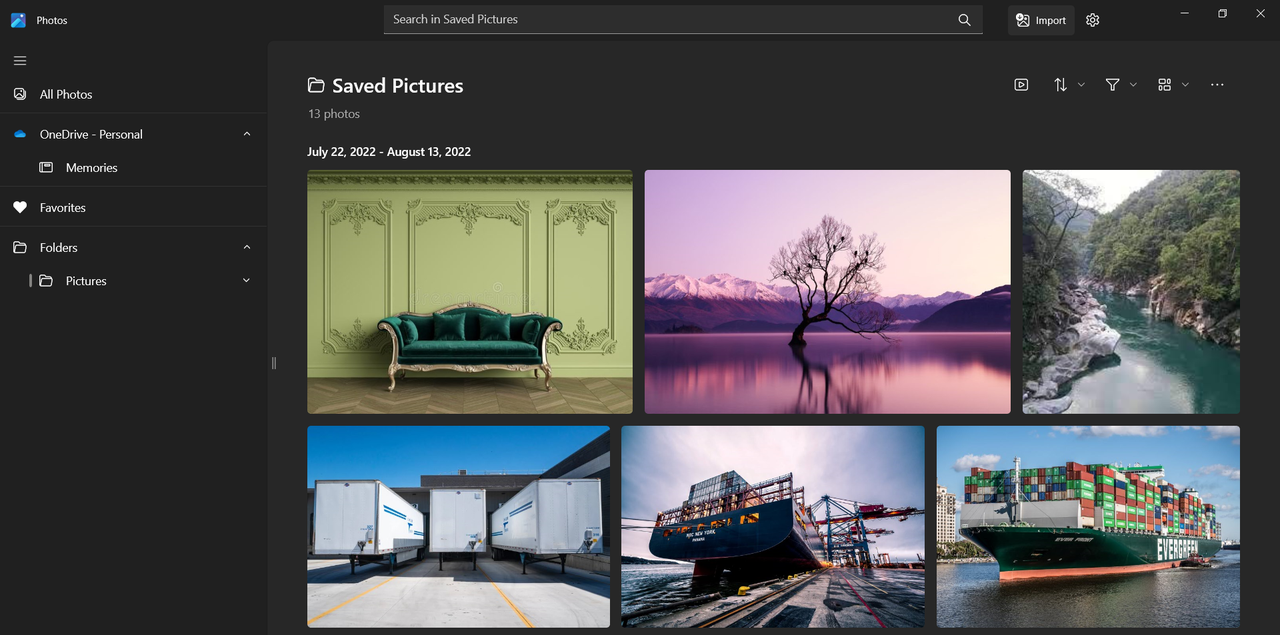Open the MSC New York ship photo
This screenshot has height=635, width=1280.
(x=773, y=527)
